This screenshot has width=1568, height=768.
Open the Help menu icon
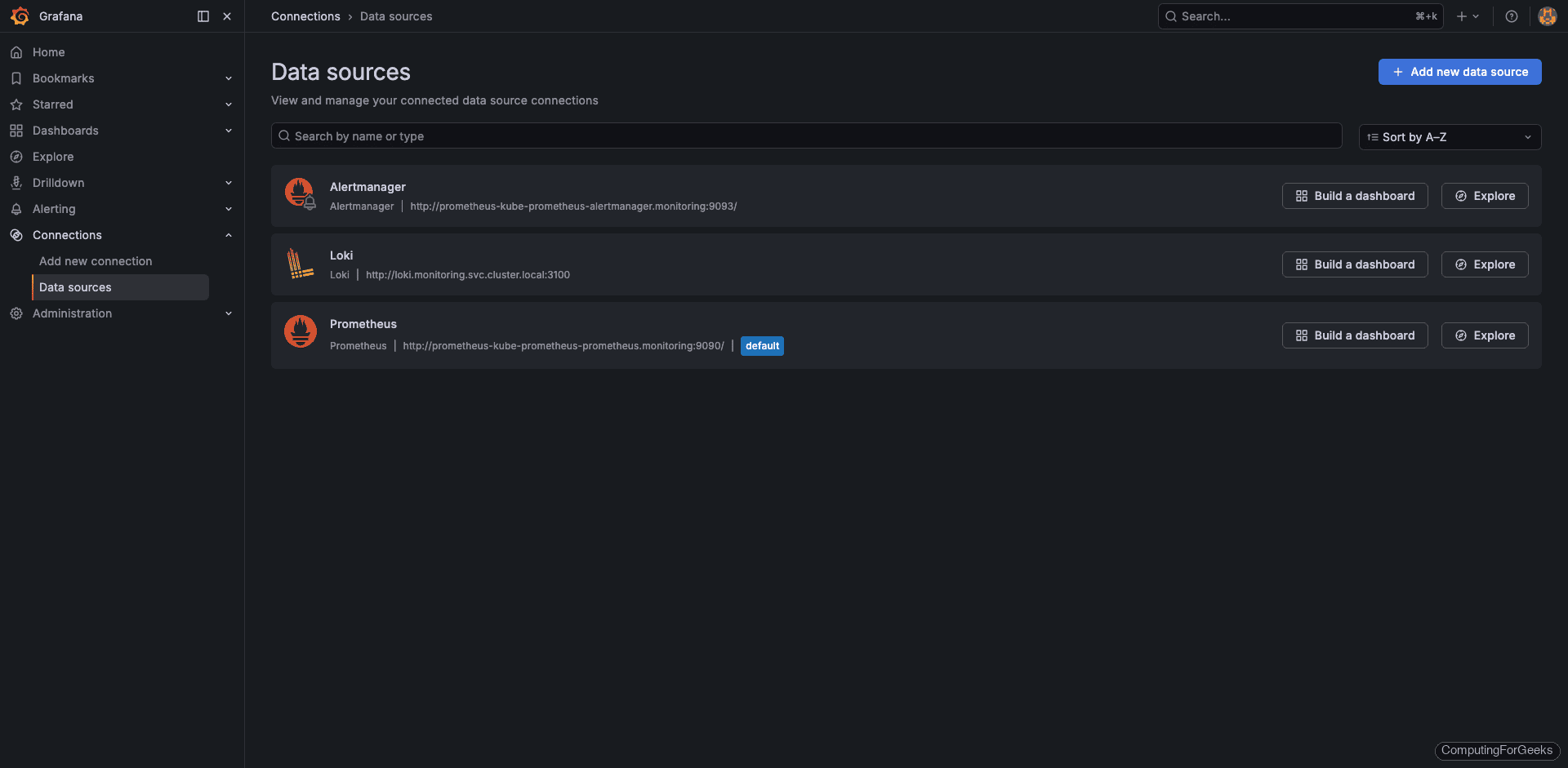pyautogui.click(x=1512, y=16)
